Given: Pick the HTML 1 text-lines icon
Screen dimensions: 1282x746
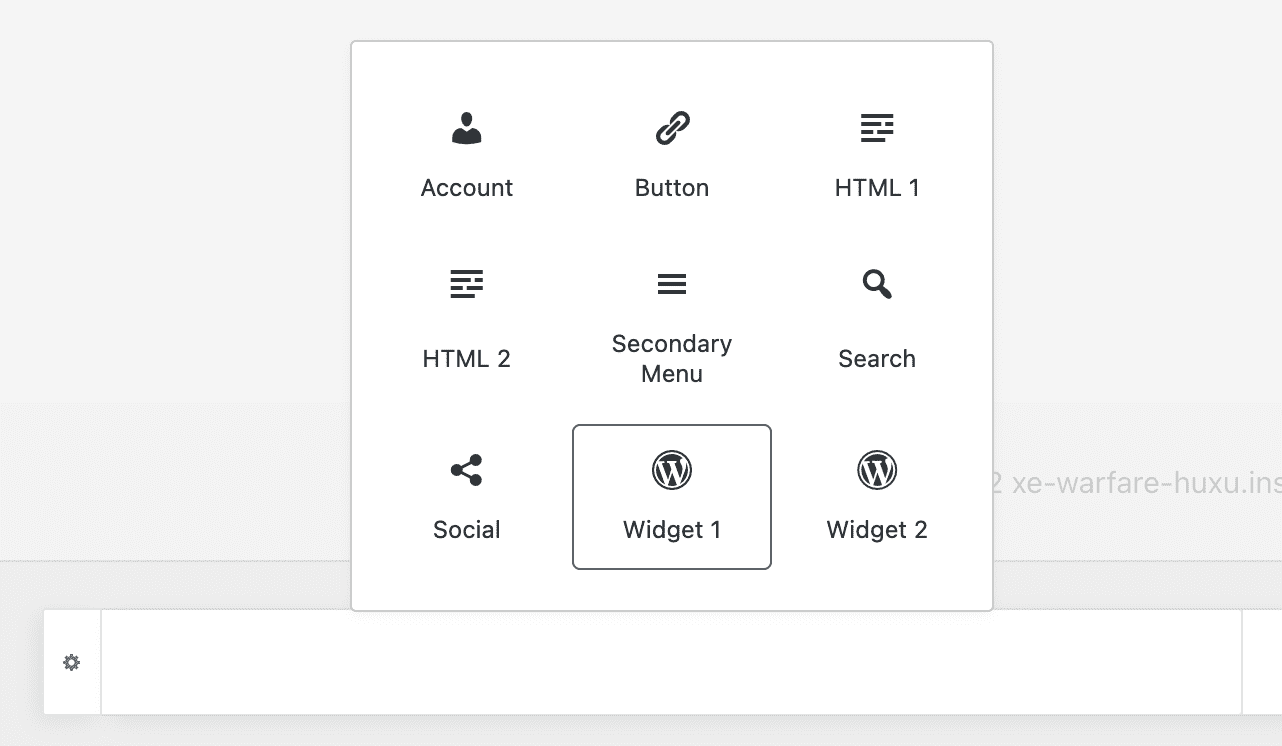Looking at the screenshot, I should [x=877, y=129].
